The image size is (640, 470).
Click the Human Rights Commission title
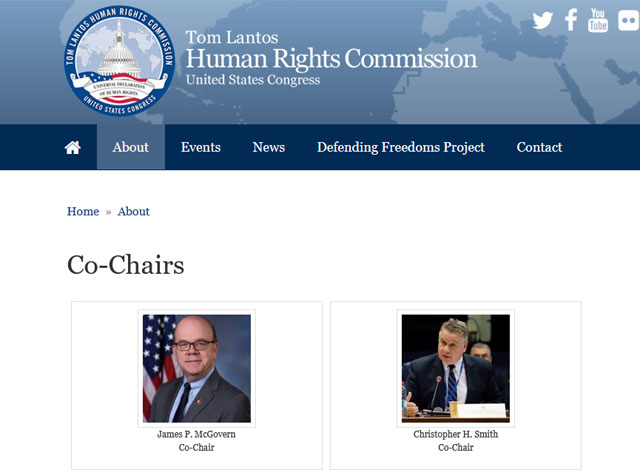tap(331, 59)
